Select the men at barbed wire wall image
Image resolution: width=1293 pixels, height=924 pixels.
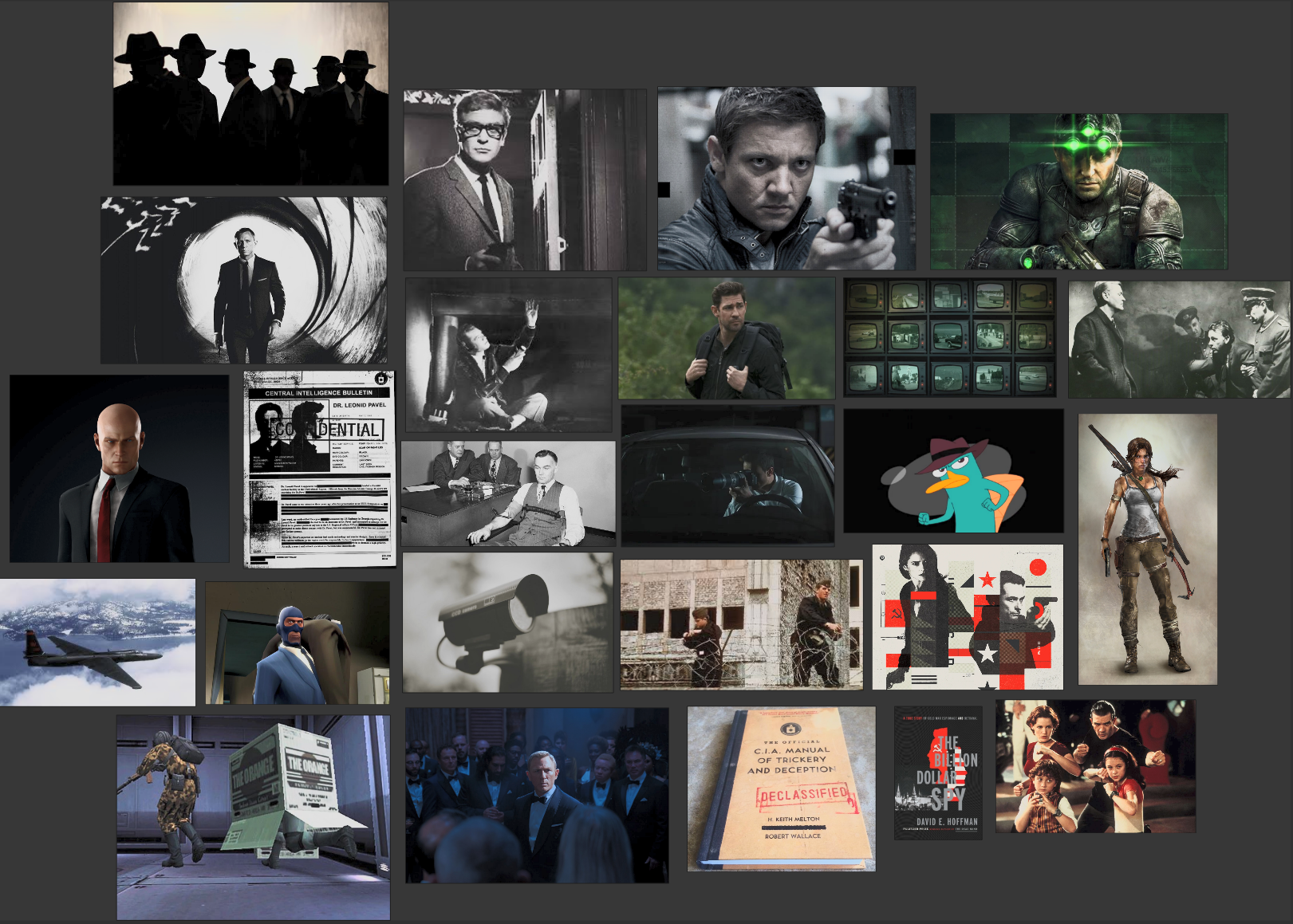(x=742, y=624)
